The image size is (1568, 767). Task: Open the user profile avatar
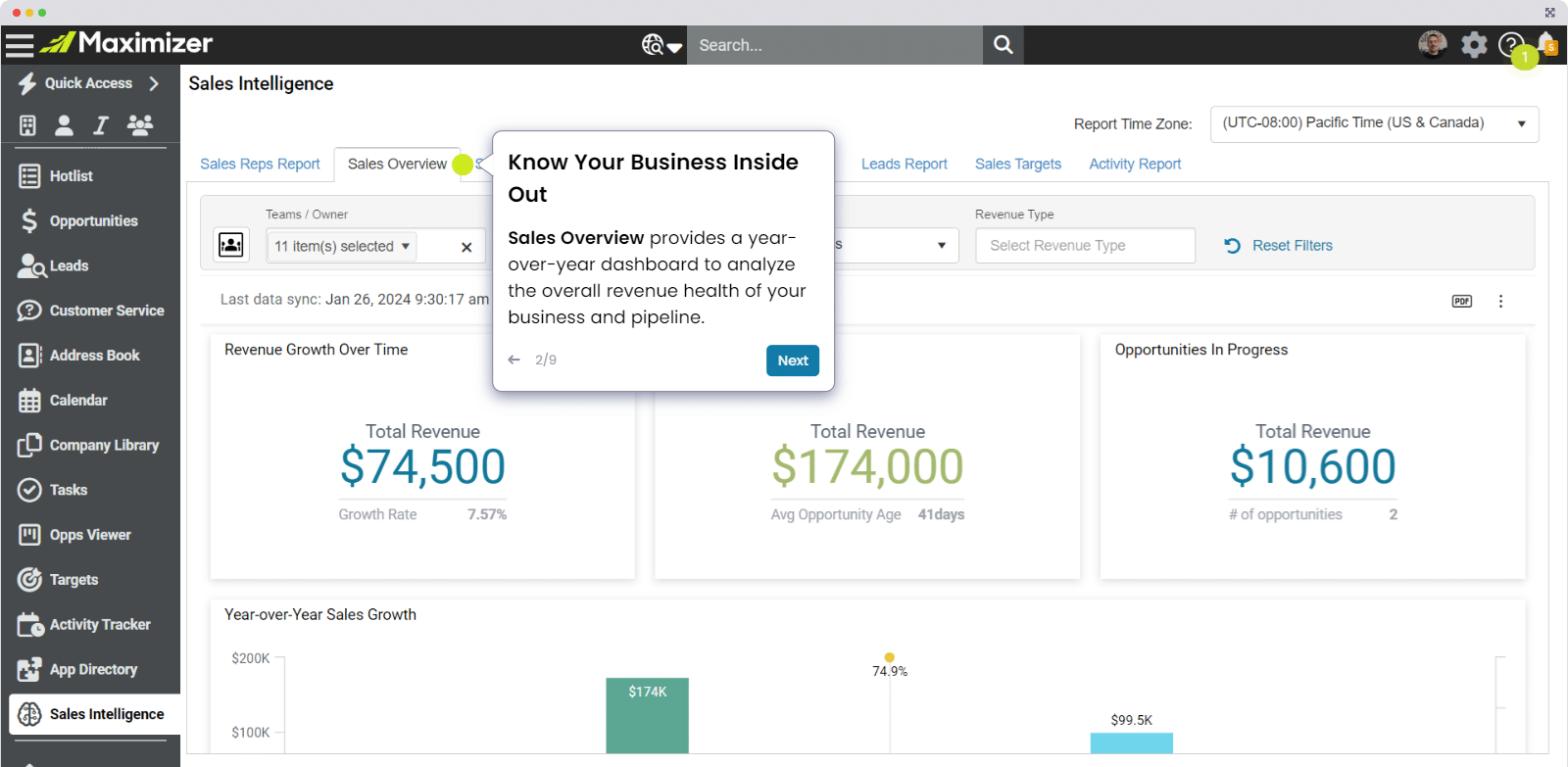click(1432, 44)
